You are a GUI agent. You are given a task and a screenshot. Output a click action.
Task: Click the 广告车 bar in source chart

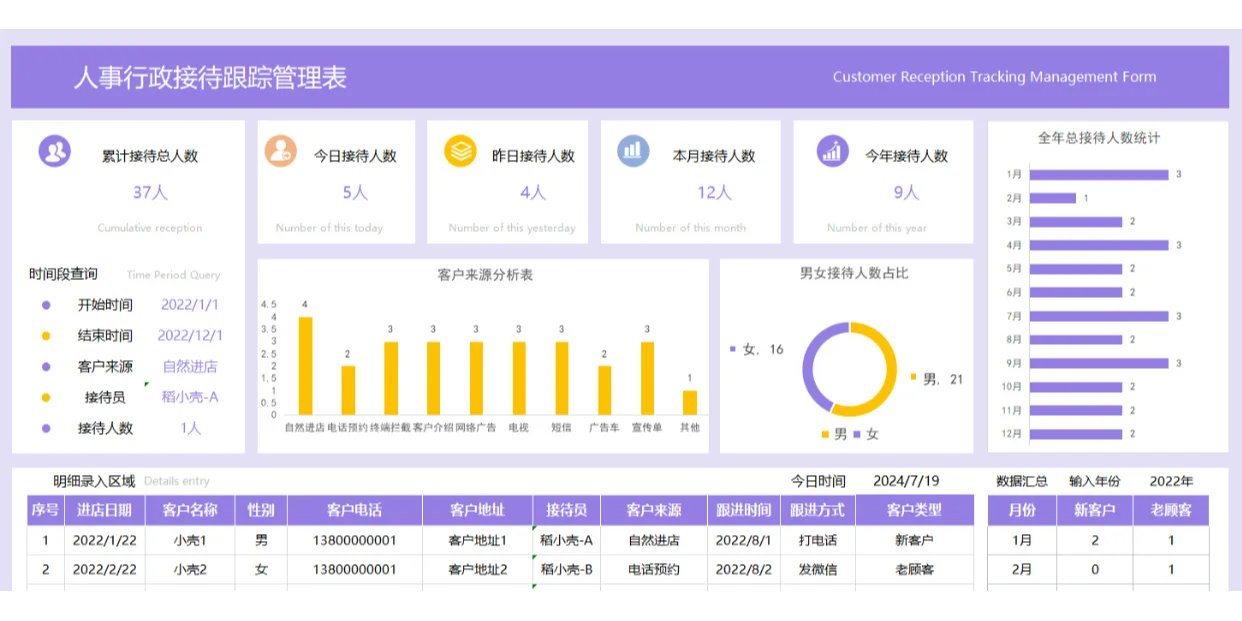click(x=604, y=390)
